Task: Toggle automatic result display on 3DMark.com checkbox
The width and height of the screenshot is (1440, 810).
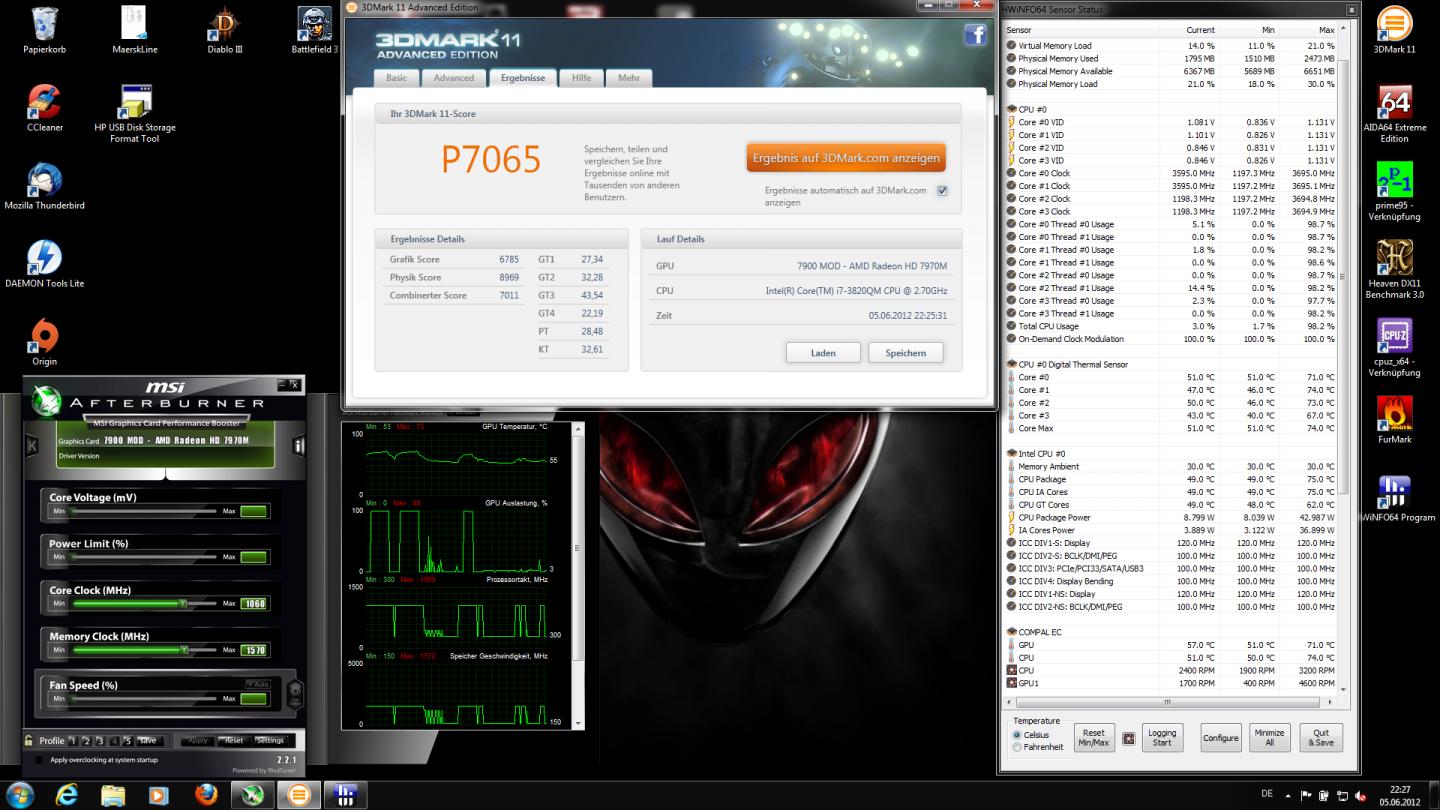Action: pos(942,190)
